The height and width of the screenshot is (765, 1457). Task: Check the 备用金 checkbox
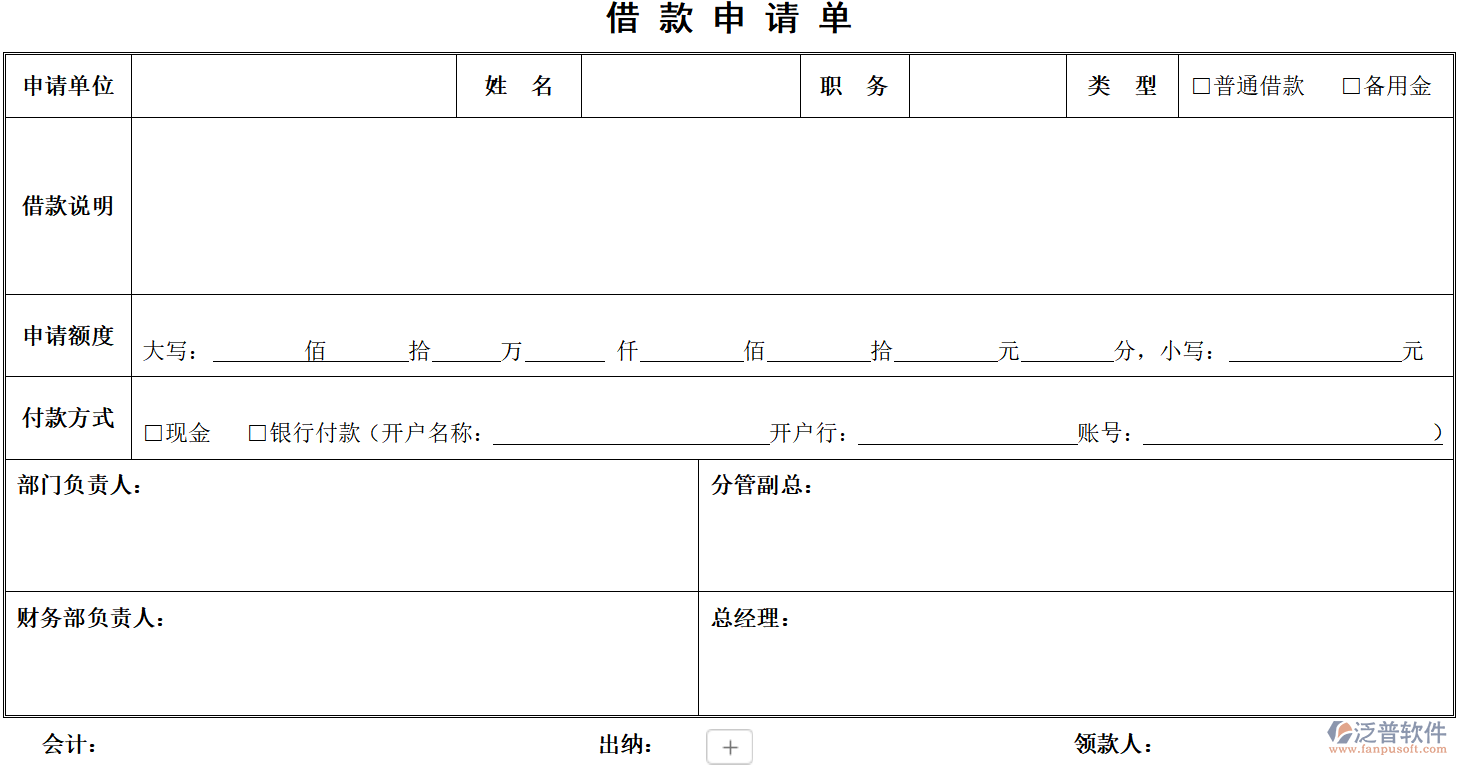point(1353,86)
